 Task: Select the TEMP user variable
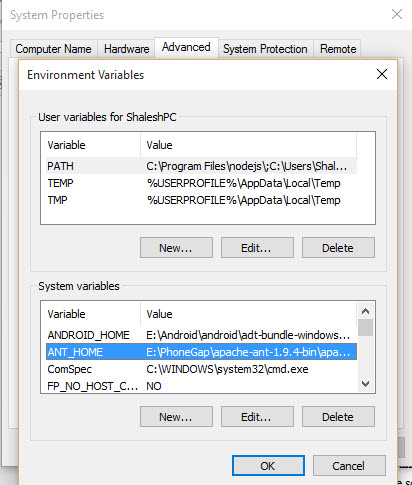point(201,183)
